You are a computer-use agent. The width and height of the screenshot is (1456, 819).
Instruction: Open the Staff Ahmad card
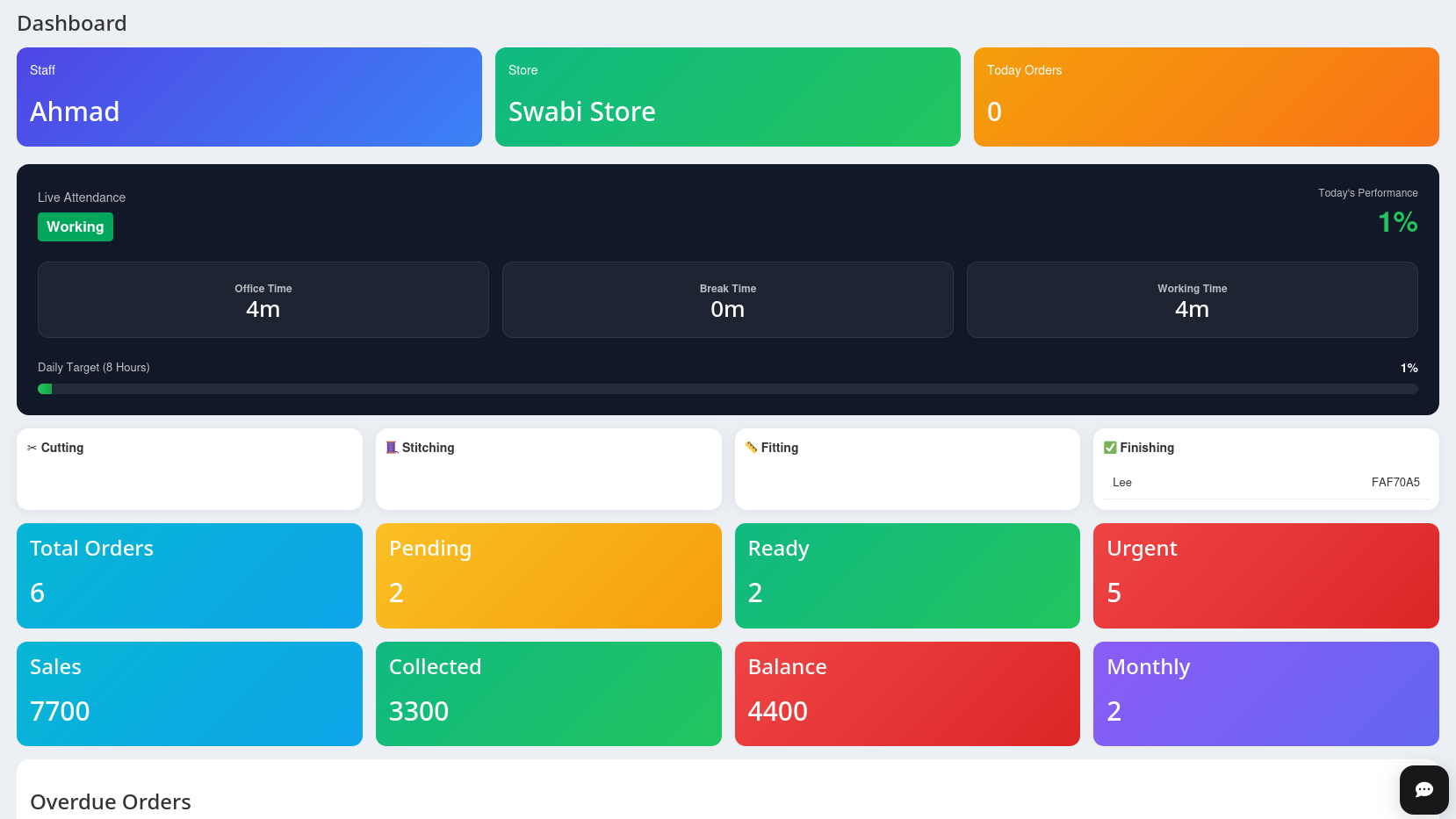click(249, 97)
